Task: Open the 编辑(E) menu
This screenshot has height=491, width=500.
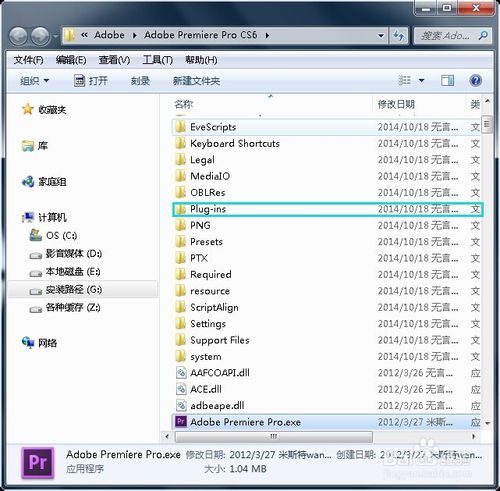Action: pyautogui.click(x=71, y=60)
